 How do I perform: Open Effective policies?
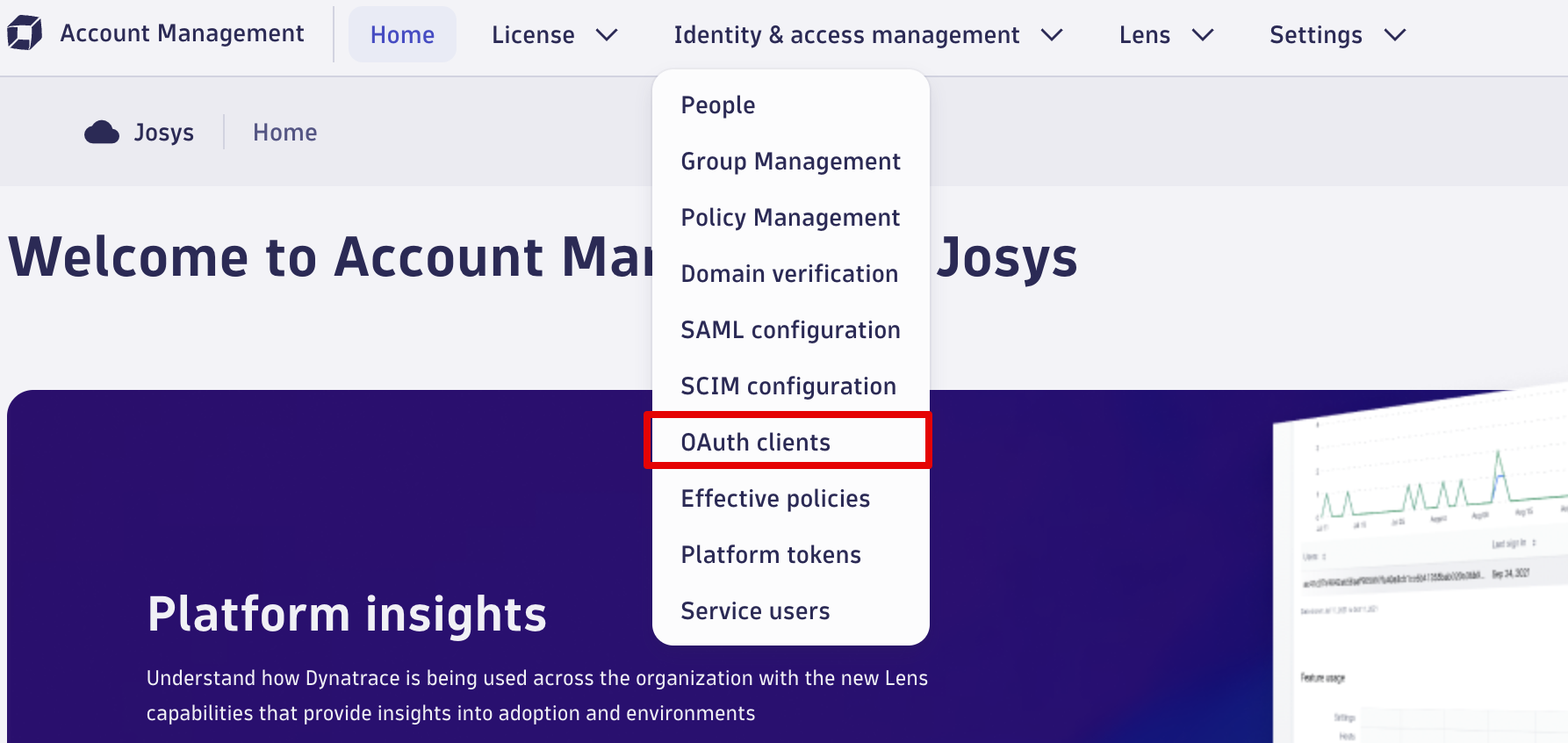pos(775,499)
